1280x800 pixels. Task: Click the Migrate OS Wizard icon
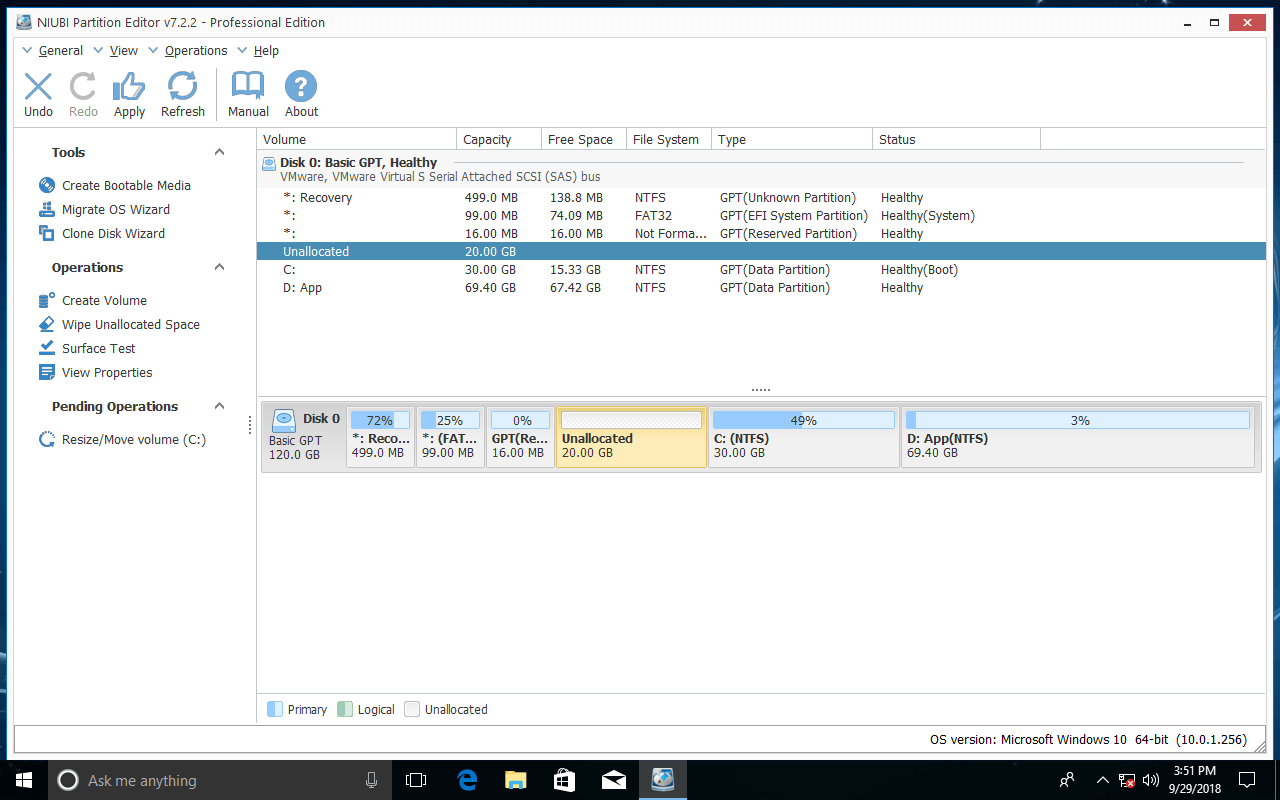pos(46,209)
